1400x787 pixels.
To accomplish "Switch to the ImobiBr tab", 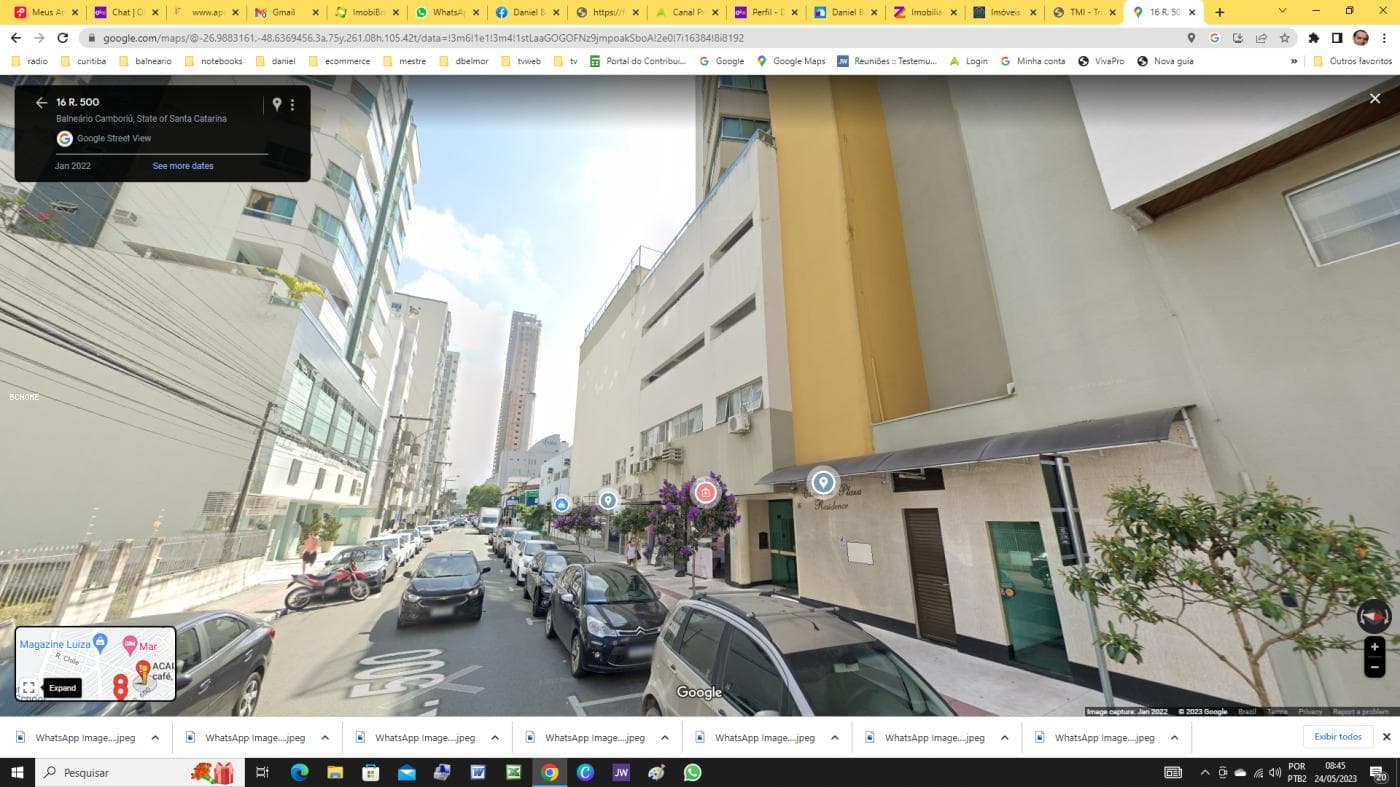I will tap(365, 12).
